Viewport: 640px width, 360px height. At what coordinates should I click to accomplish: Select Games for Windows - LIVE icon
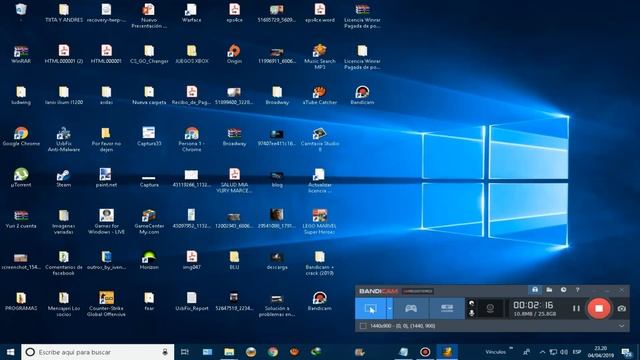[106, 222]
